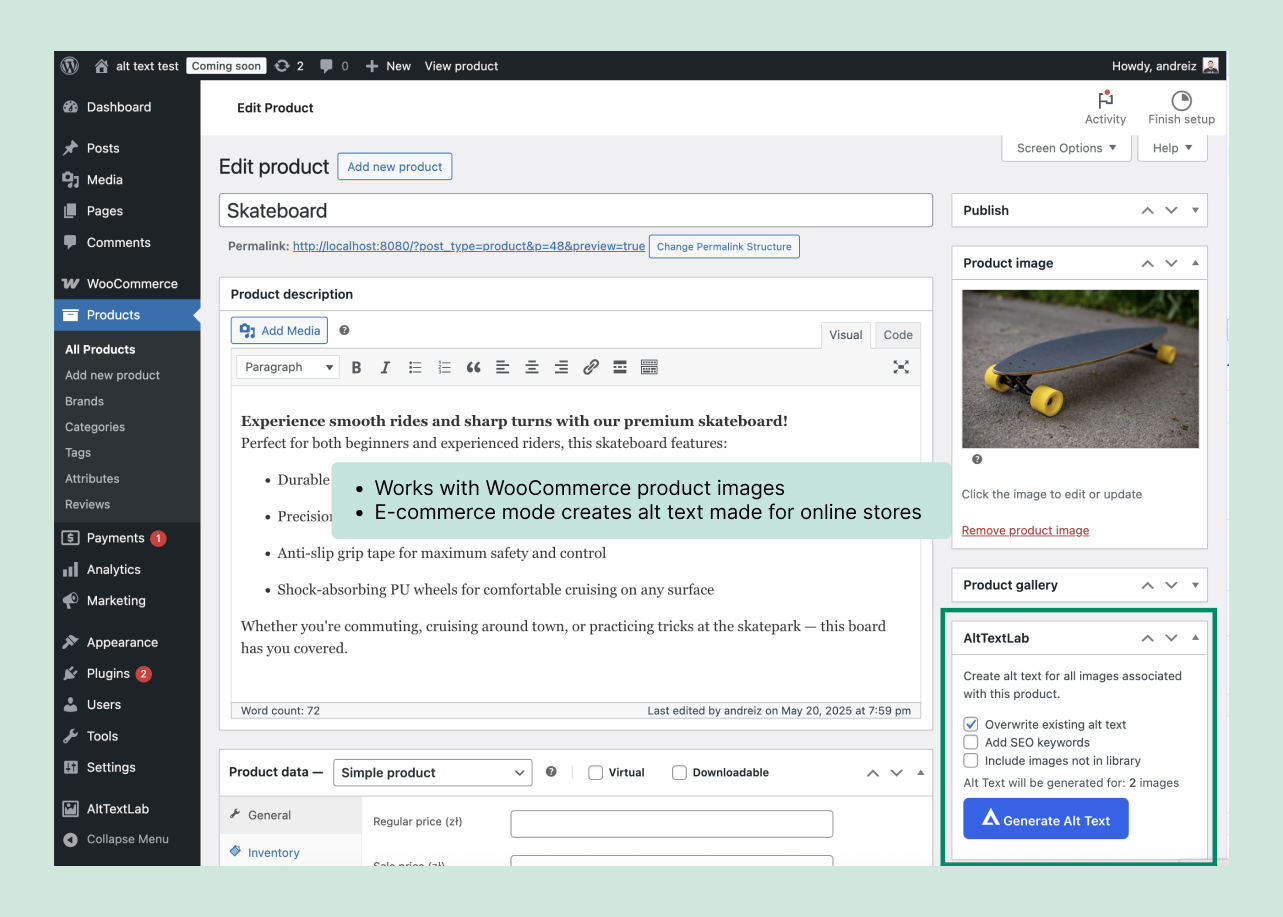The height and width of the screenshot is (917, 1283).
Task: Toggle fullscreen editor mode icon
Action: pyautogui.click(x=900, y=367)
